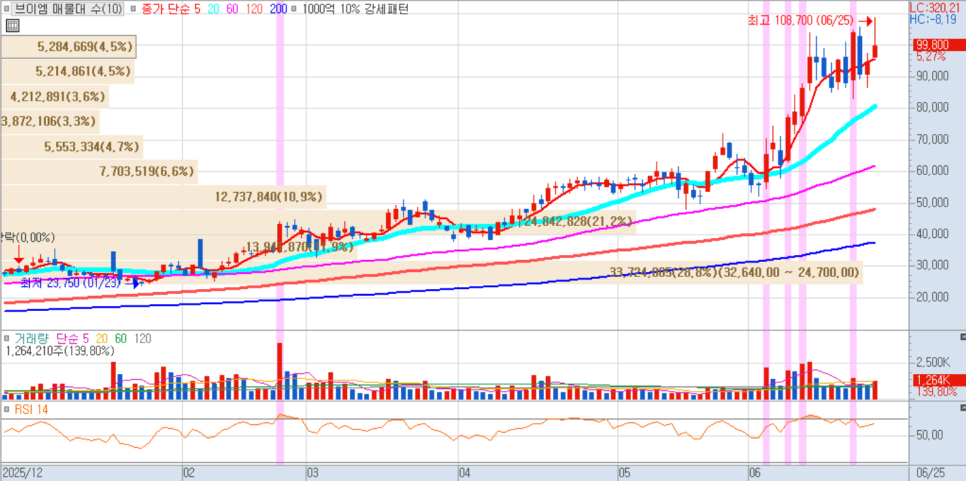The height and width of the screenshot is (481, 966).
Task: Click the 139.80% volume ratio on axis
Action: pyautogui.click(x=936, y=391)
